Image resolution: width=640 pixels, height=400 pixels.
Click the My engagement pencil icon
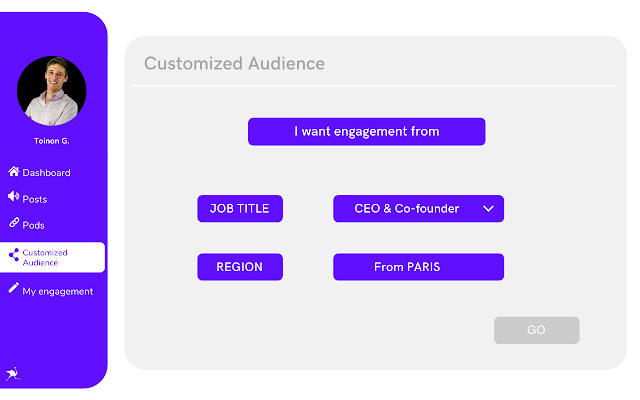pos(14,289)
